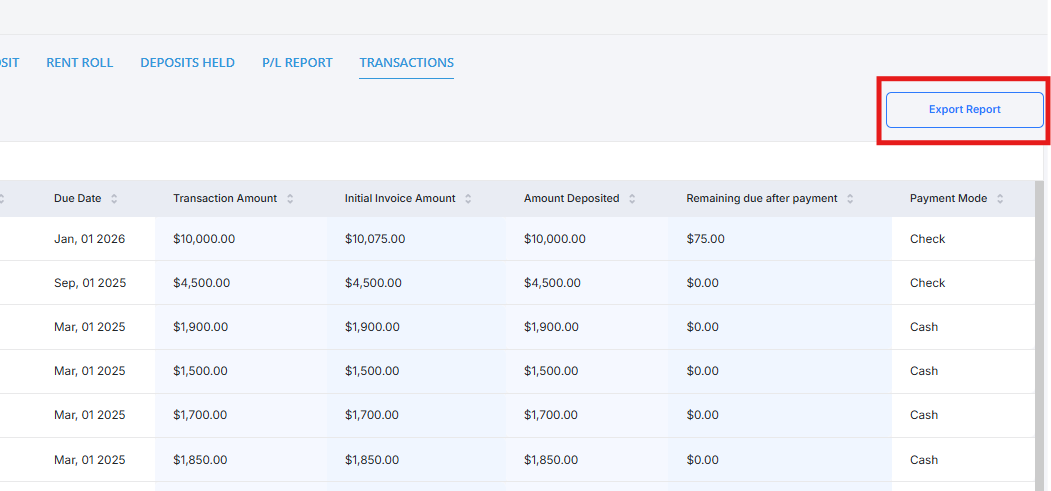This screenshot has height=491, width=1051.
Task: Sort by Remaining due after payment icon
Action: click(850, 199)
